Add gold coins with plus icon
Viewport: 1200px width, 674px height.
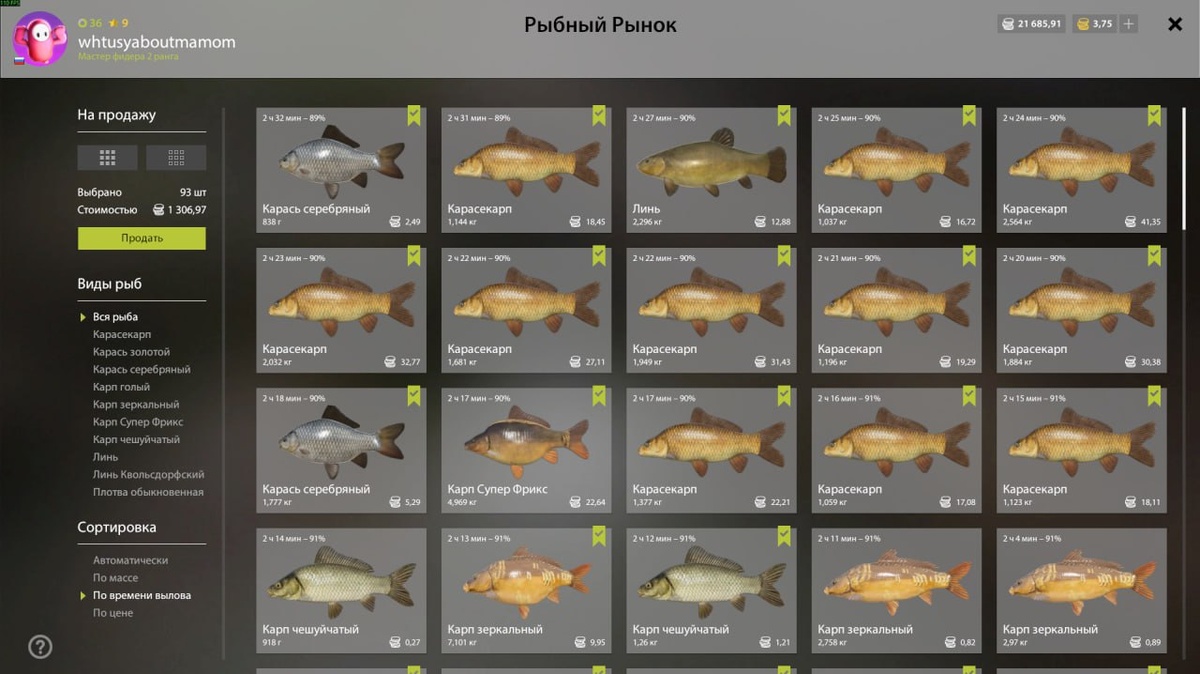coord(1128,24)
